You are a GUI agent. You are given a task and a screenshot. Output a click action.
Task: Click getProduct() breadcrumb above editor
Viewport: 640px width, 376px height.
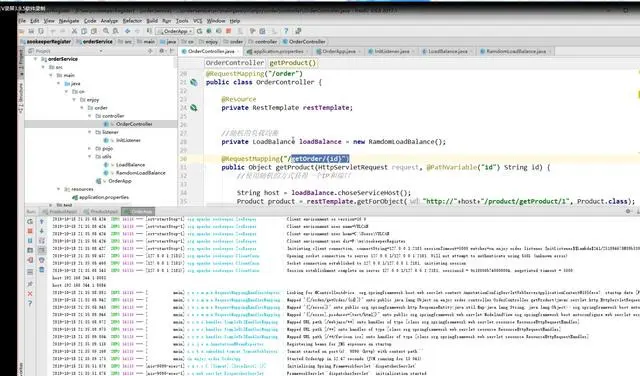point(293,63)
